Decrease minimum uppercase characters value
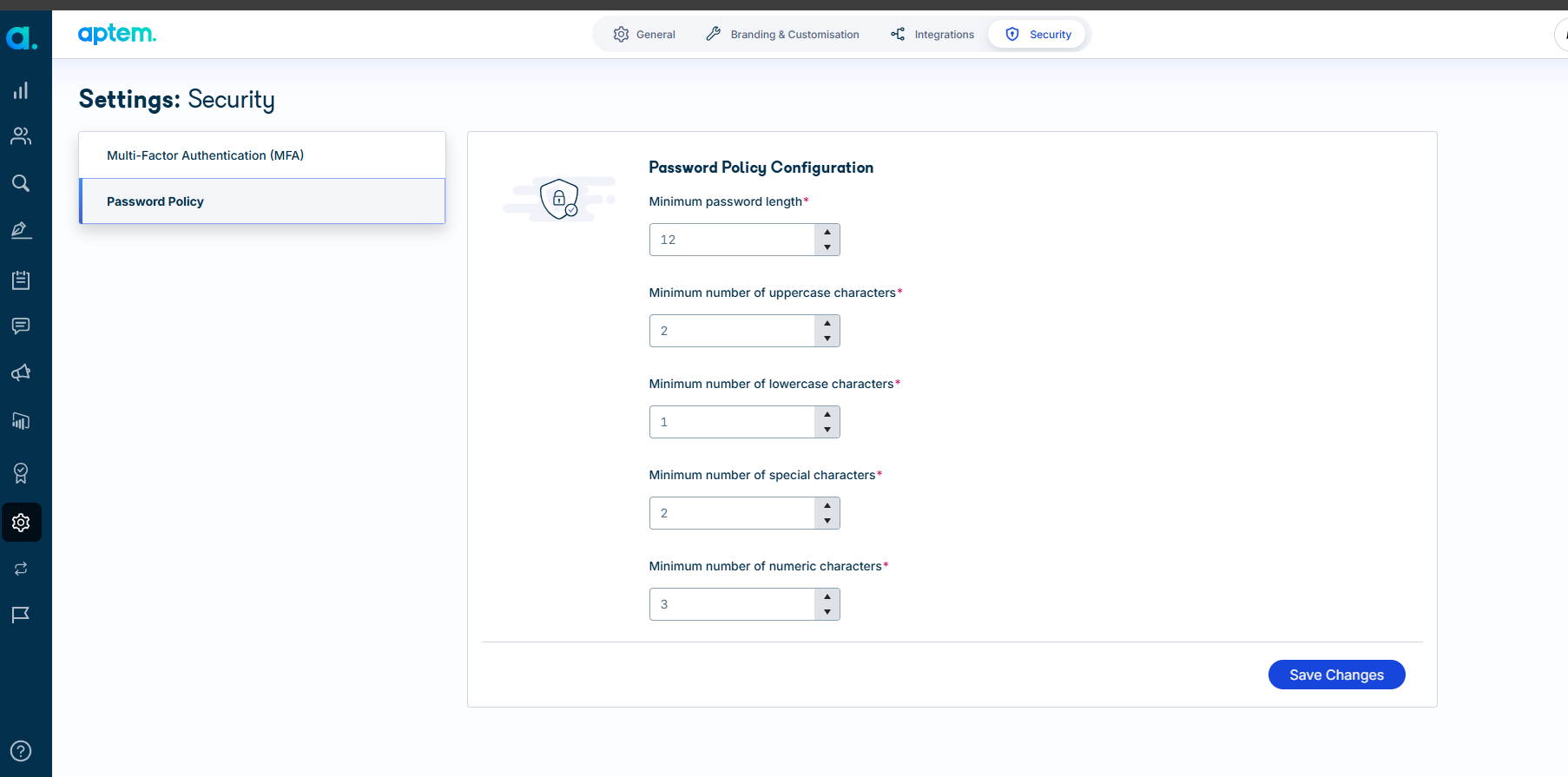The image size is (1568, 777). (827, 339)
